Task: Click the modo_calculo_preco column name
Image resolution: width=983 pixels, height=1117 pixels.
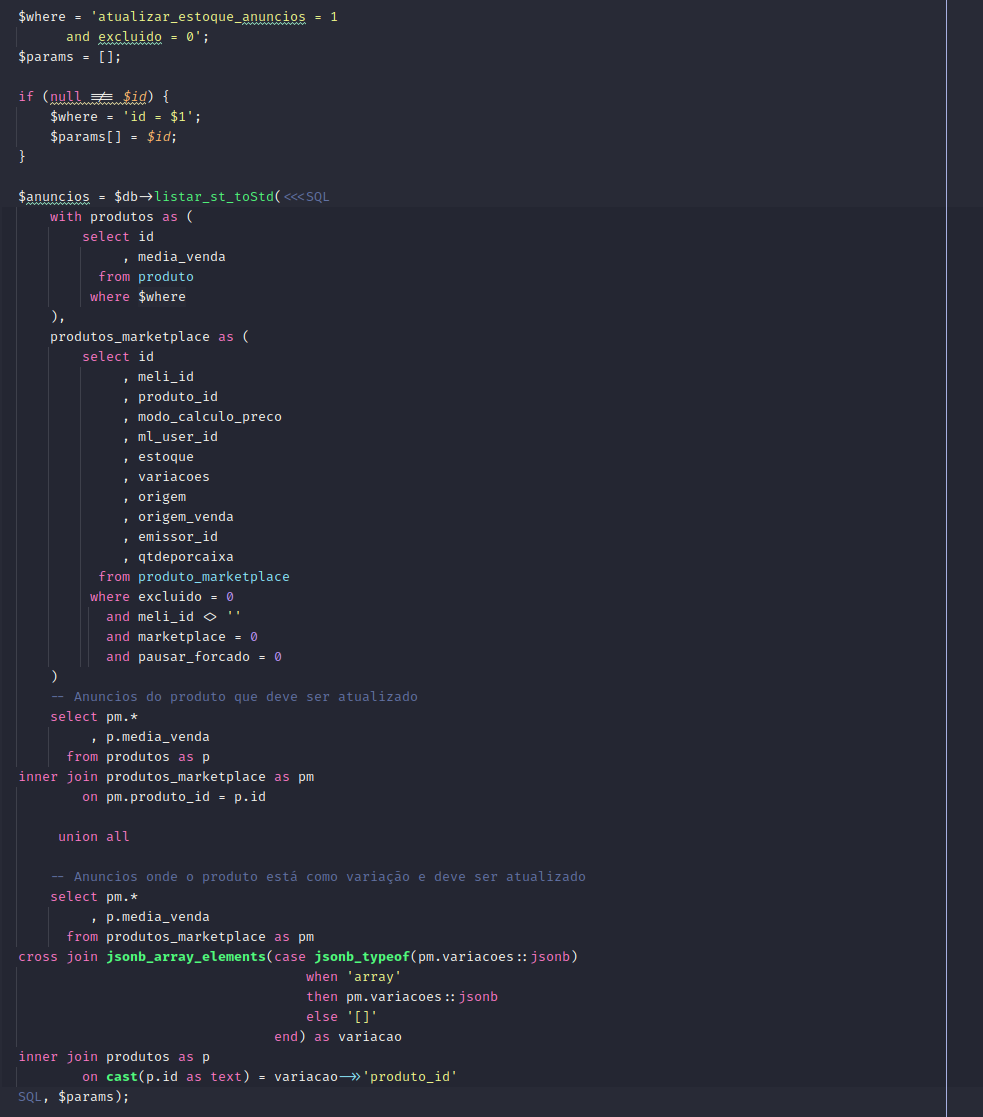Action: (209, 417)
